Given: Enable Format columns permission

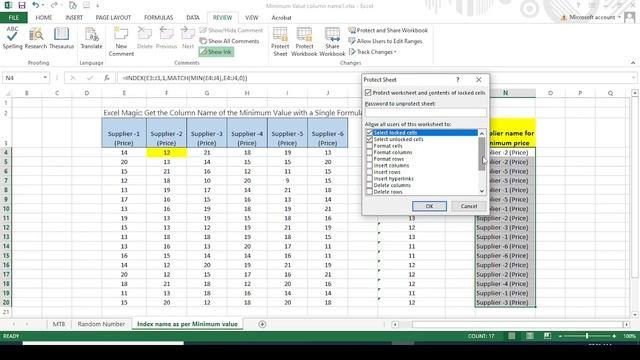Looking at the screenshot, I should pos(369,152).
